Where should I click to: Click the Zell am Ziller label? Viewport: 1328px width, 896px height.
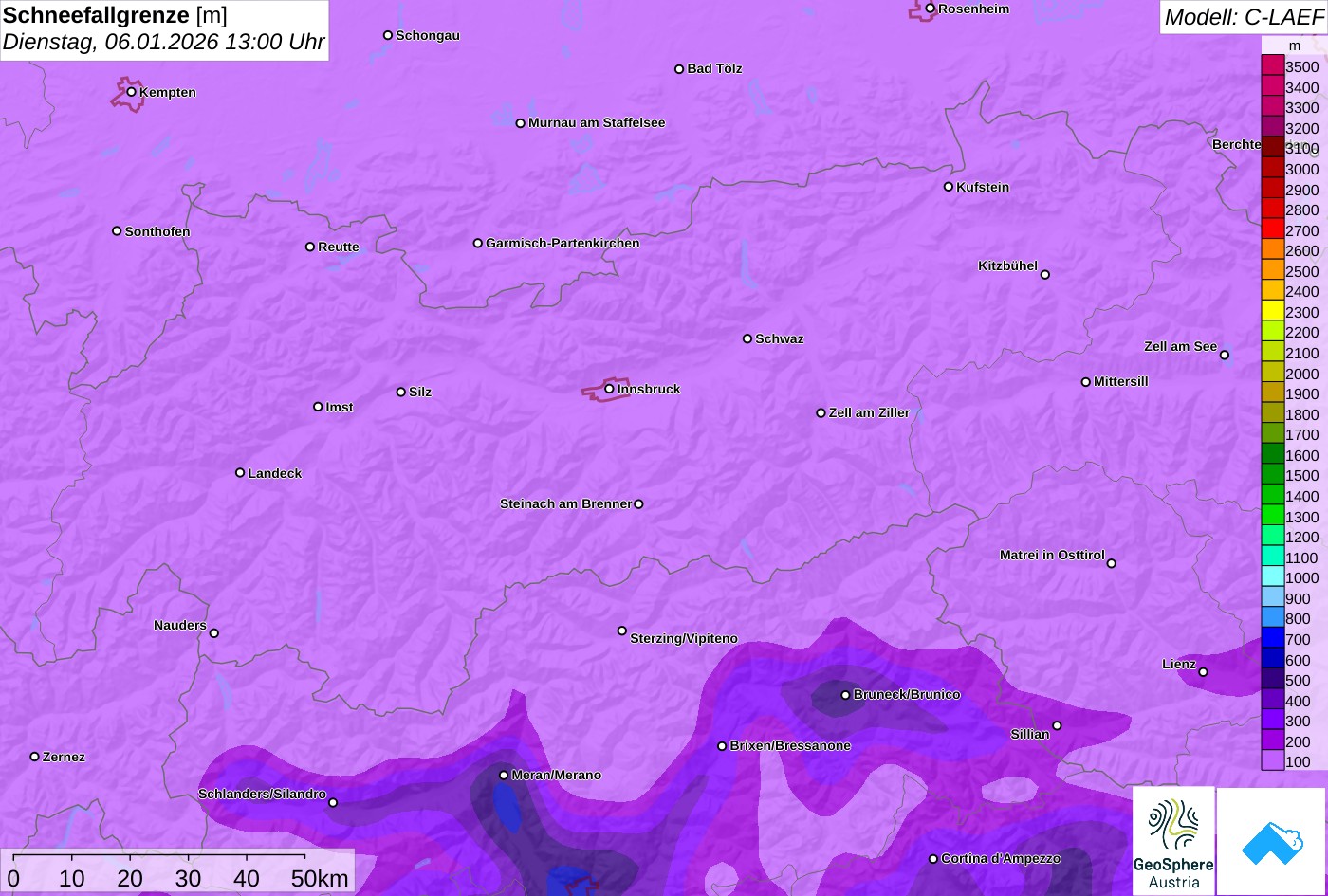click(x=869, y=413)
